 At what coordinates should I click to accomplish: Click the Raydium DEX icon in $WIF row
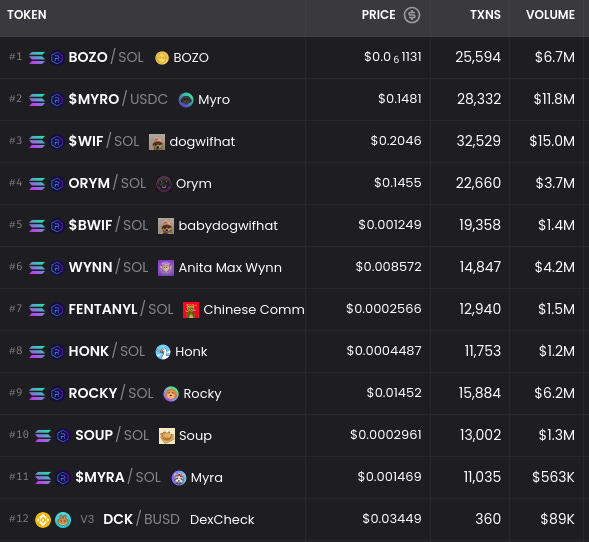click(57, 142)
